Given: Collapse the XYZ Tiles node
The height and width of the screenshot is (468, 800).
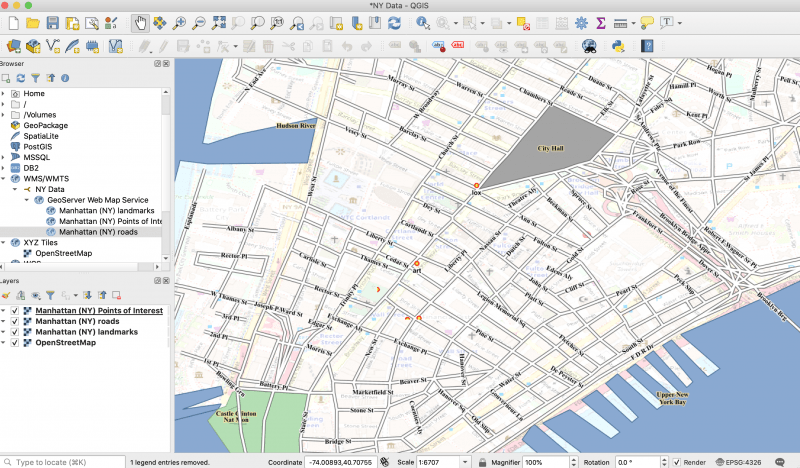Looking at the screenshot, I should (x=3, y=242).
